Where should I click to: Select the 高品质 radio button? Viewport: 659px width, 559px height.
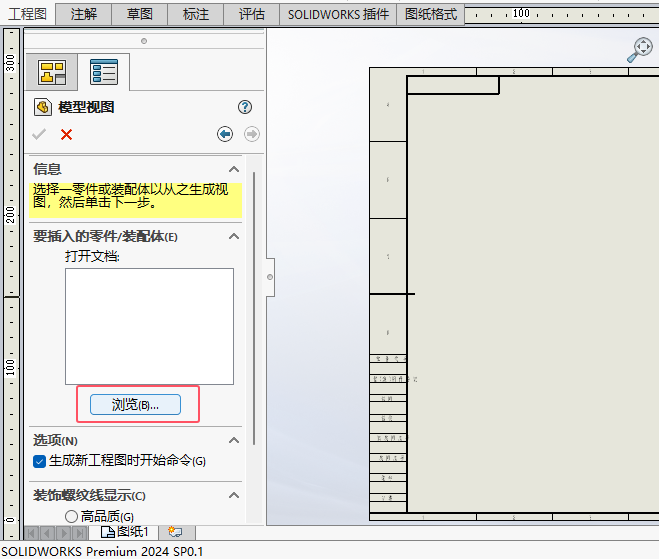[71, 516]
